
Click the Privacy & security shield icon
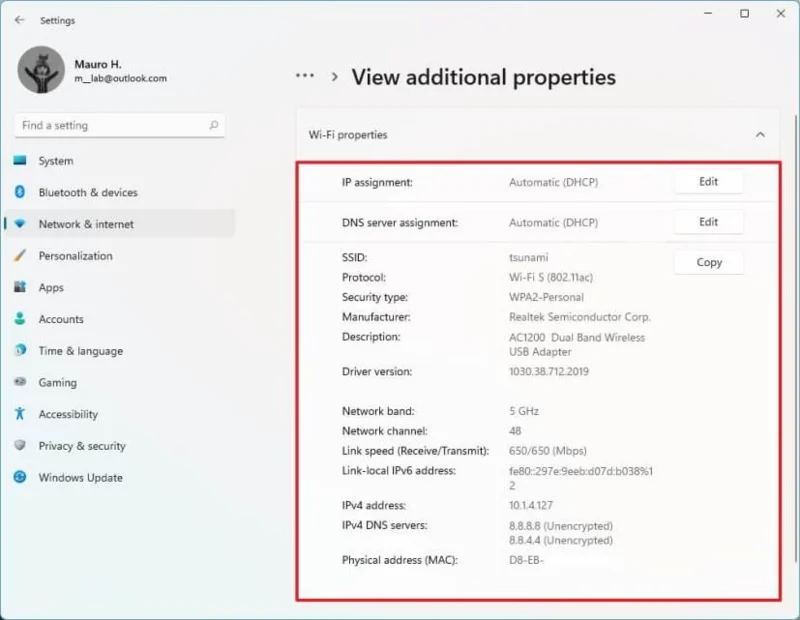(20, 445)
